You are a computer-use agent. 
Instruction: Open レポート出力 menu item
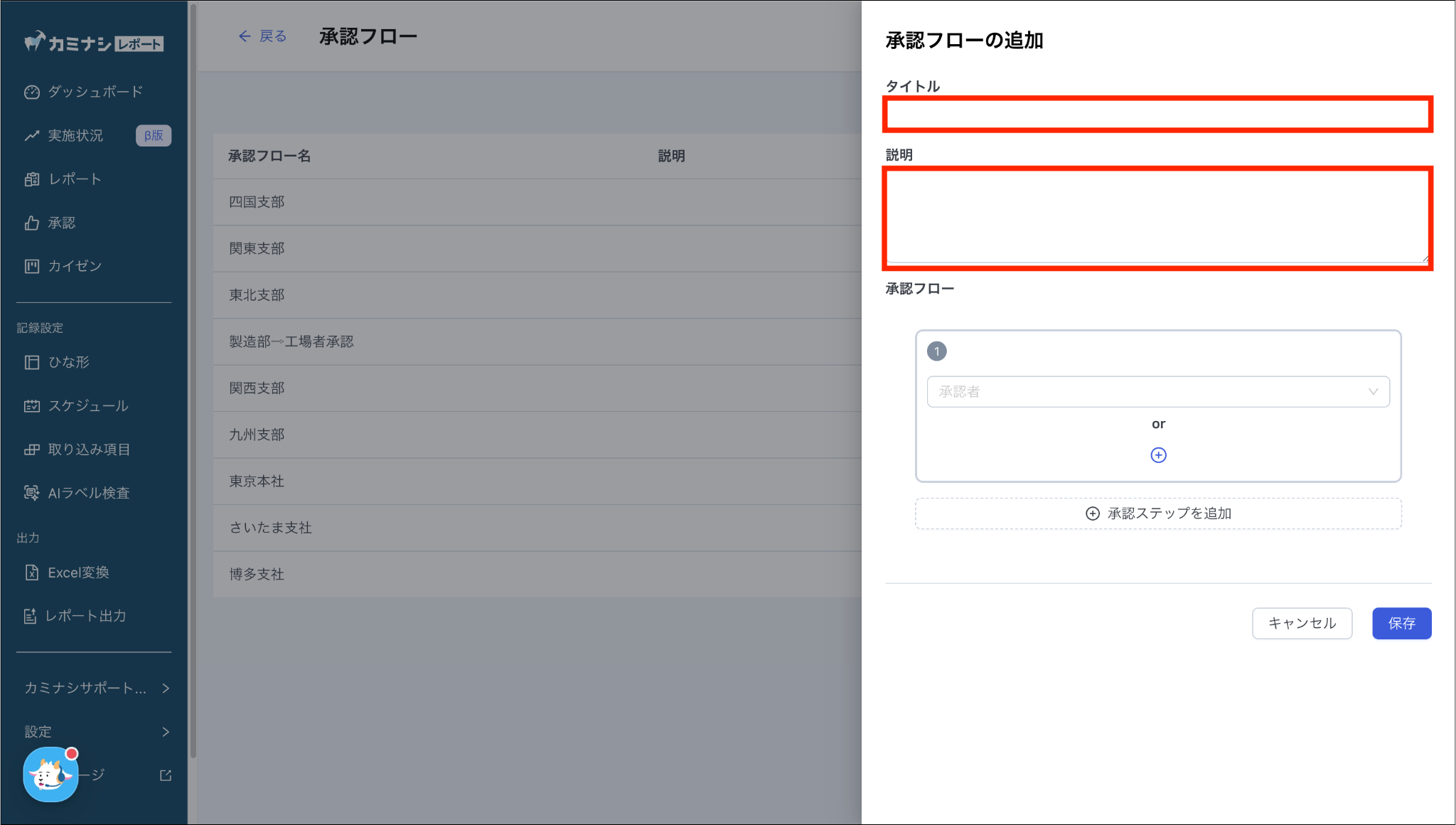tap(85, 616)
